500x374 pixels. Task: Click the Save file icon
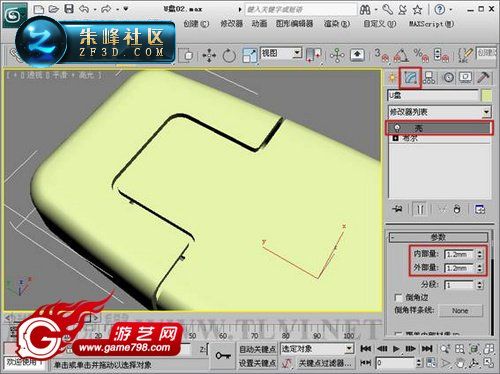(x=69, y=9)
